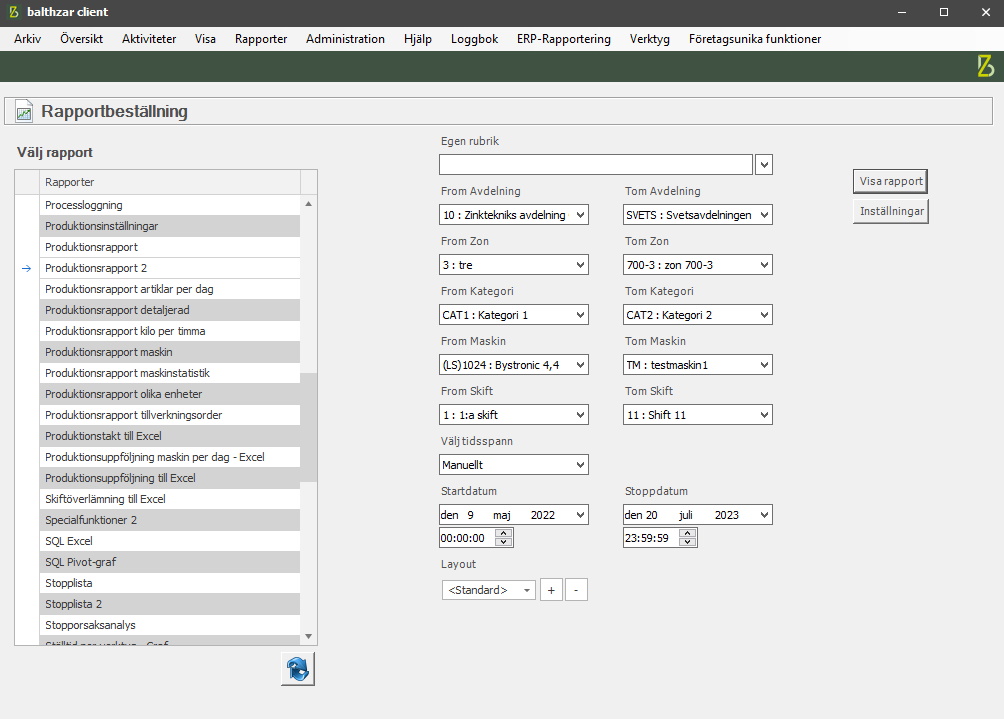Select Produktionsuppföljning maskin per dag - Excel
Screen dimensions: 1004x719
pos(170,457)
